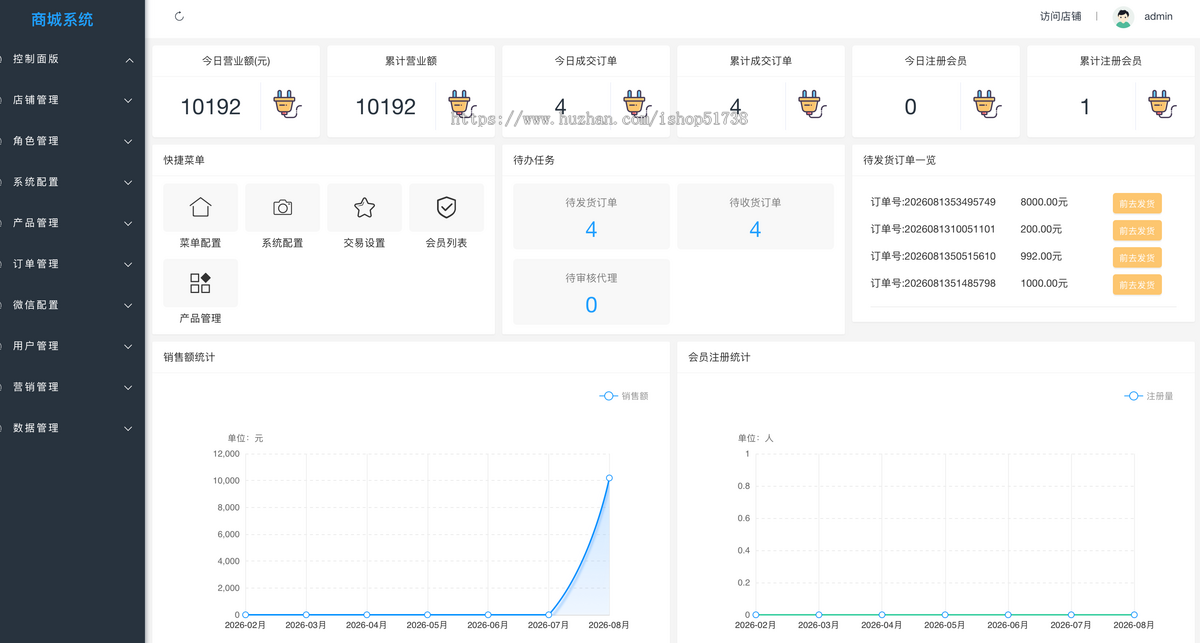This screenshot has width=1200, height=643.
Task: Click the 992.00元 order amount
Action: (1041, 256)
